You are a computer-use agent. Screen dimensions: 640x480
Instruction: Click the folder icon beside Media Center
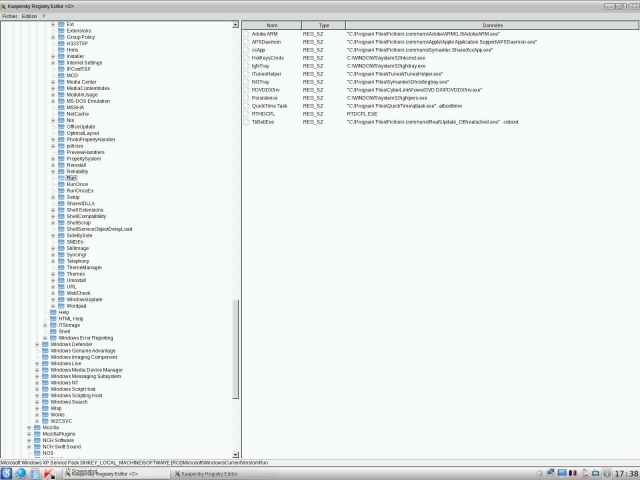pyautogui.click(x=61, y=82)
